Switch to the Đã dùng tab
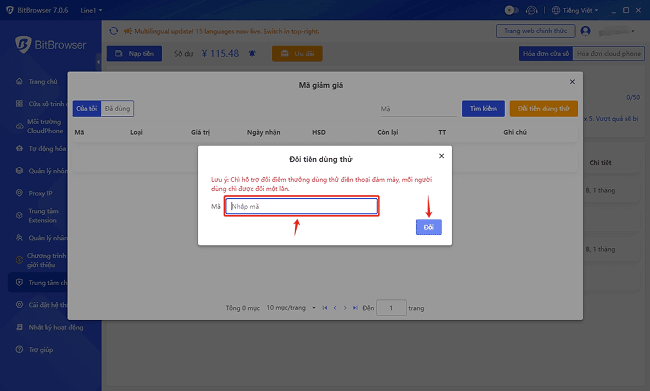The height and width of the screenshot is (391, 650). 117,109
